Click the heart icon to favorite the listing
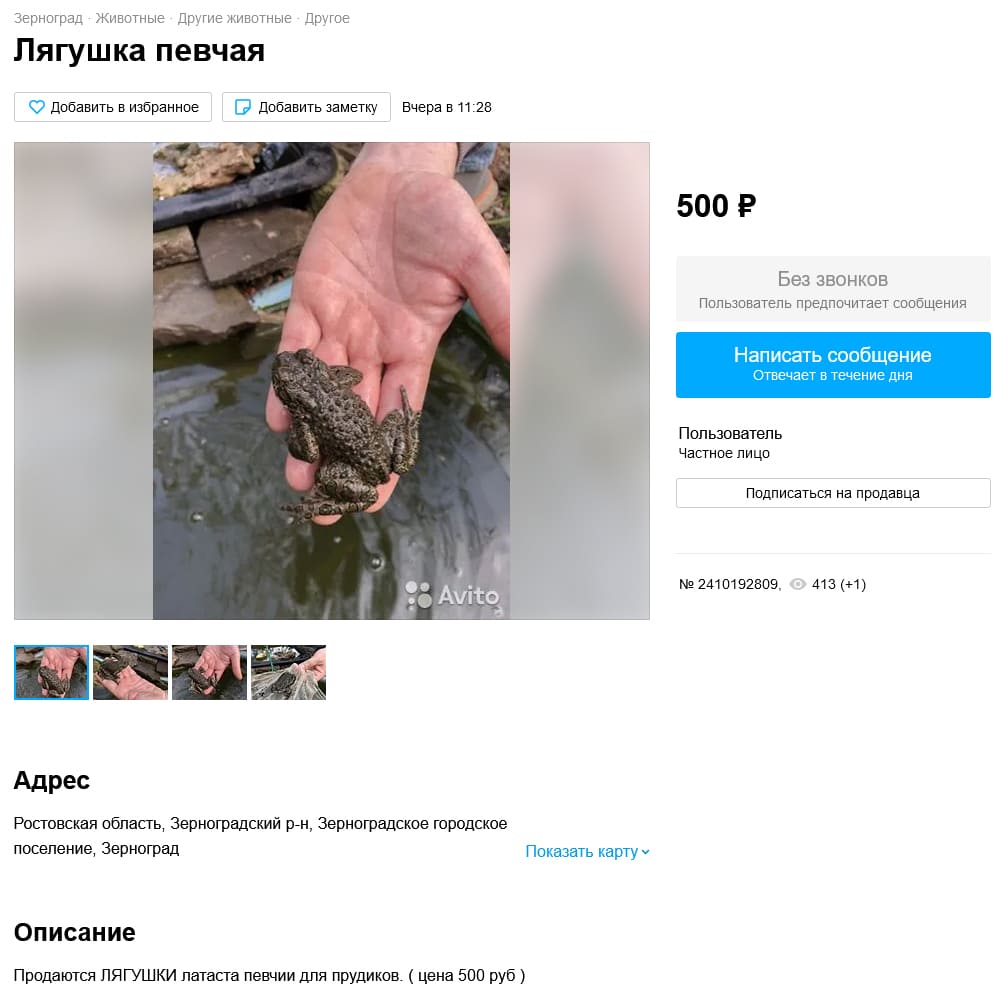This screenshot has width=1008, height=1001. 37,107
